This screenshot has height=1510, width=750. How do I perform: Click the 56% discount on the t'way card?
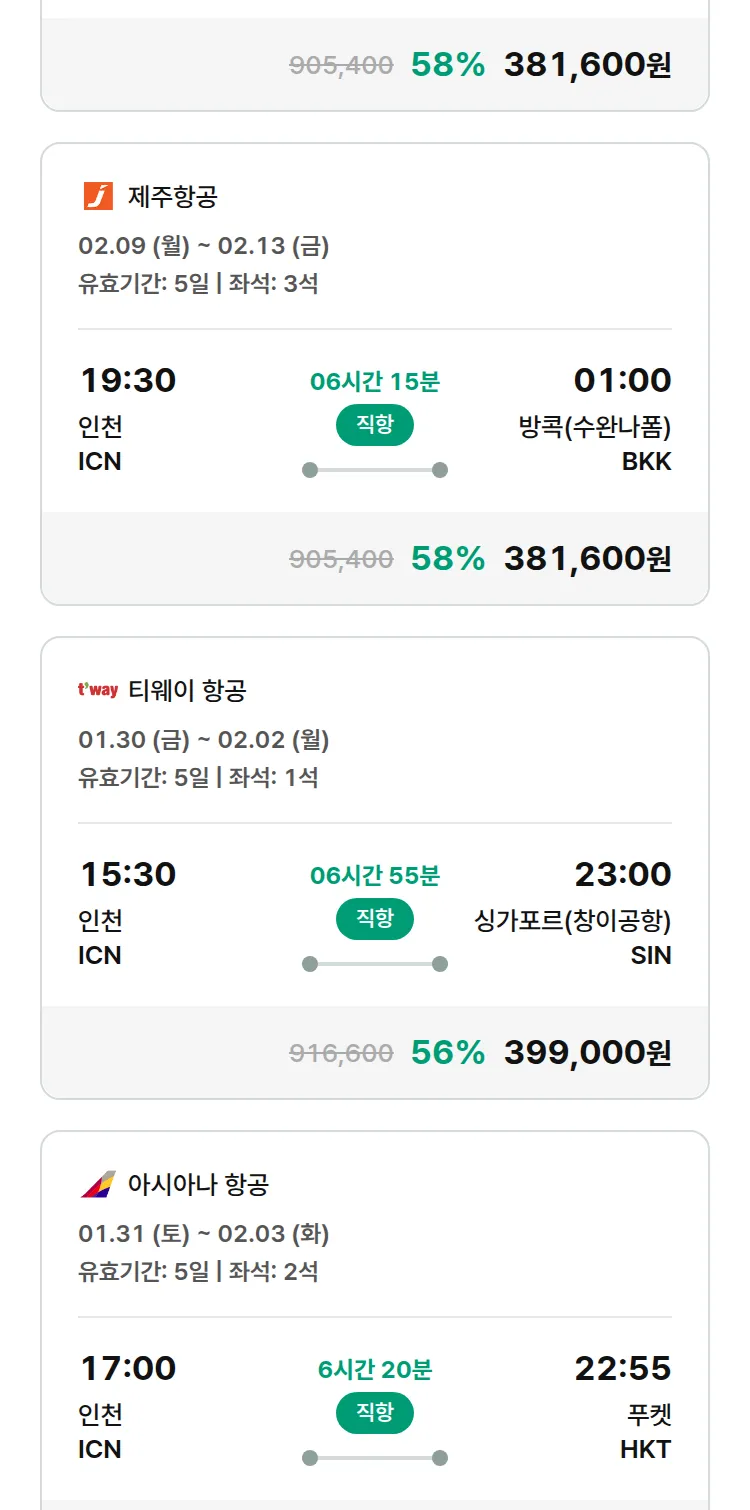coord(447,1052)
